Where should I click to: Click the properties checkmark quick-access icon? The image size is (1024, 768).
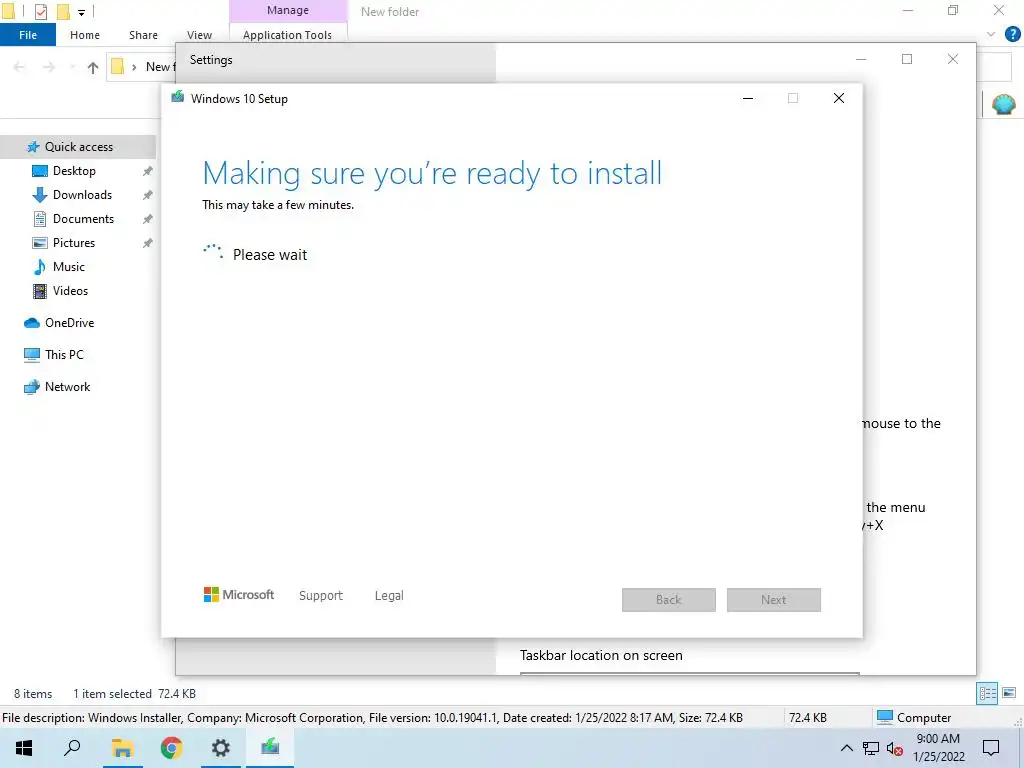click(x=41, y=11)
